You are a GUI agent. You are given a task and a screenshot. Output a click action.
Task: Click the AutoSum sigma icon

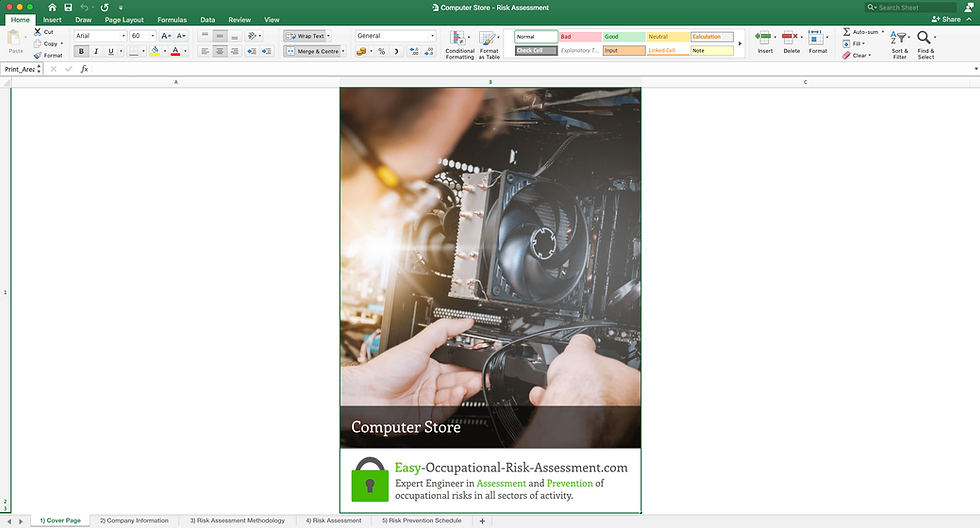pyautogui.click(x=846, y=31)
